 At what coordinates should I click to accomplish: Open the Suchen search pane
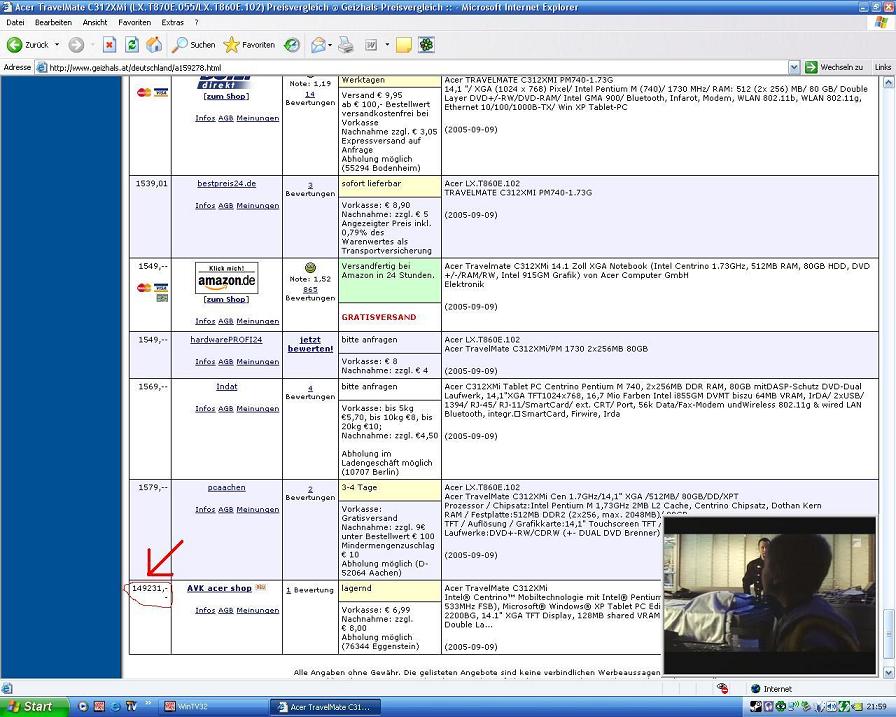(x=194, y=45)
